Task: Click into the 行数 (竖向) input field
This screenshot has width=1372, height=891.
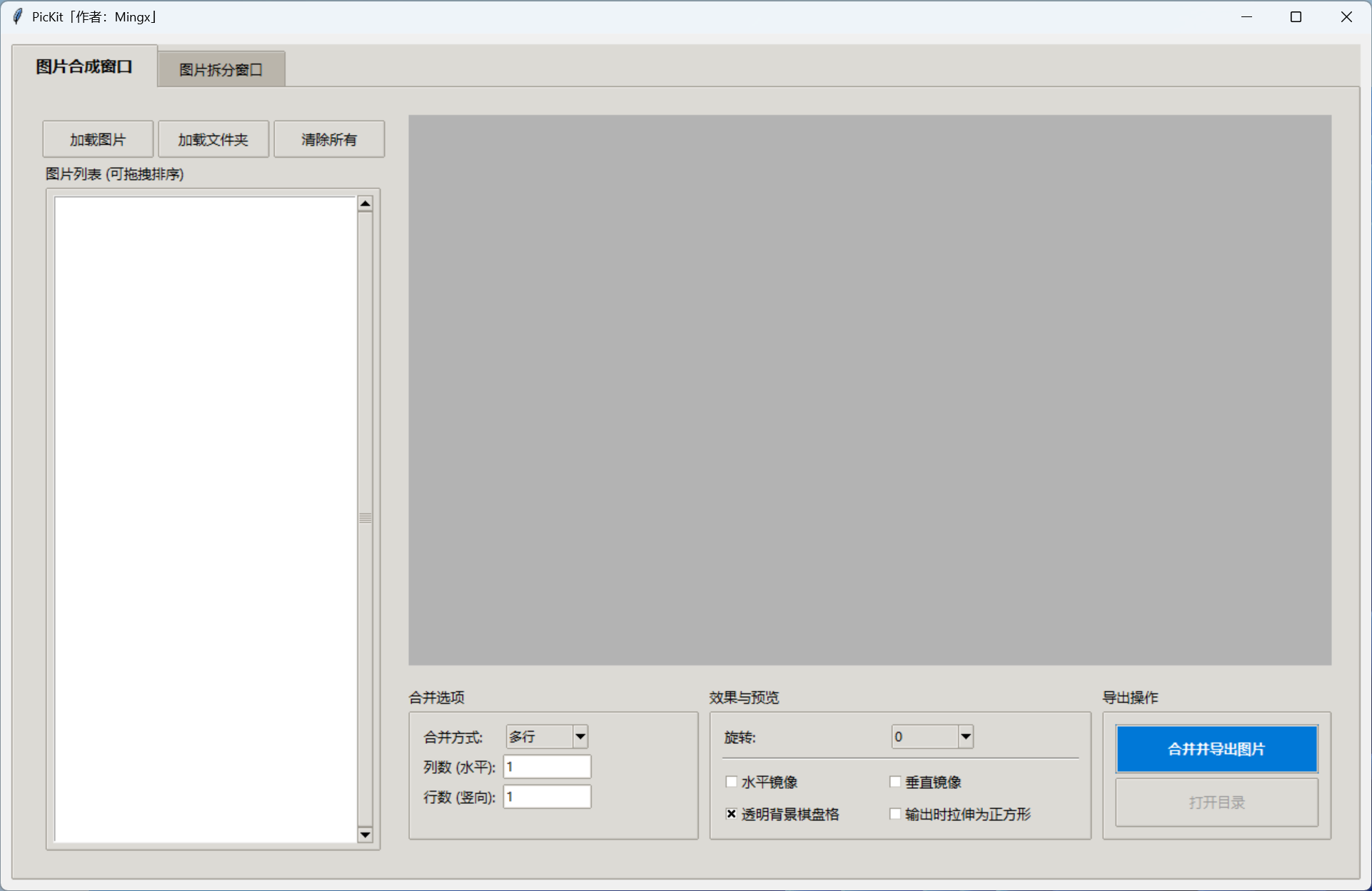Action: point(548,797)
